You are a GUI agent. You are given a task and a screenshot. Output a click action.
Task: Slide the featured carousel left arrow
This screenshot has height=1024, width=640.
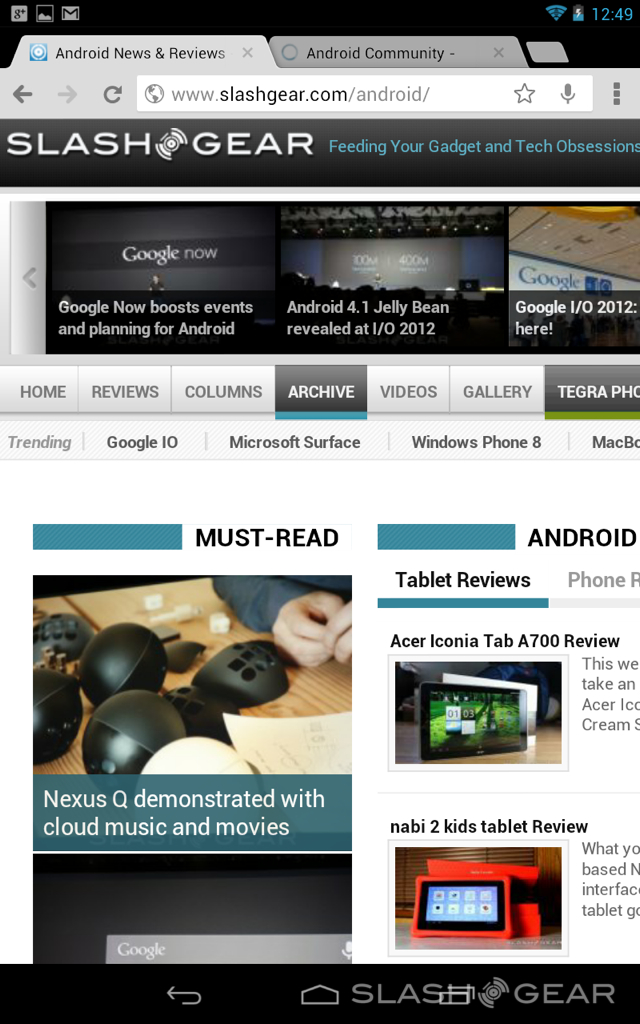click(x=28, y=278)
